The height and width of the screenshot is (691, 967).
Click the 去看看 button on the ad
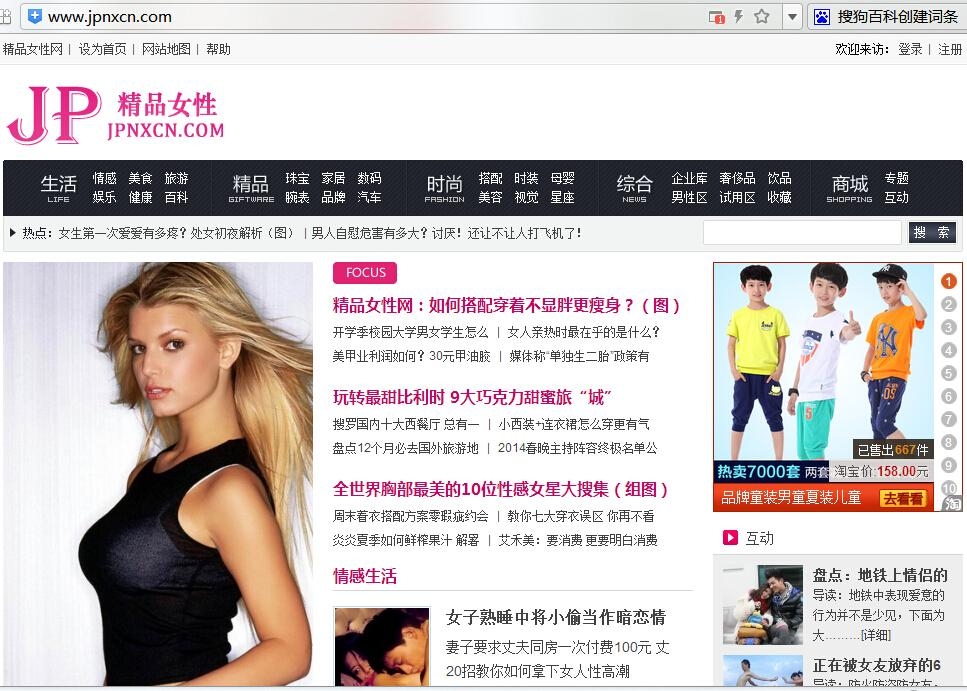click(x=902, y=497)
